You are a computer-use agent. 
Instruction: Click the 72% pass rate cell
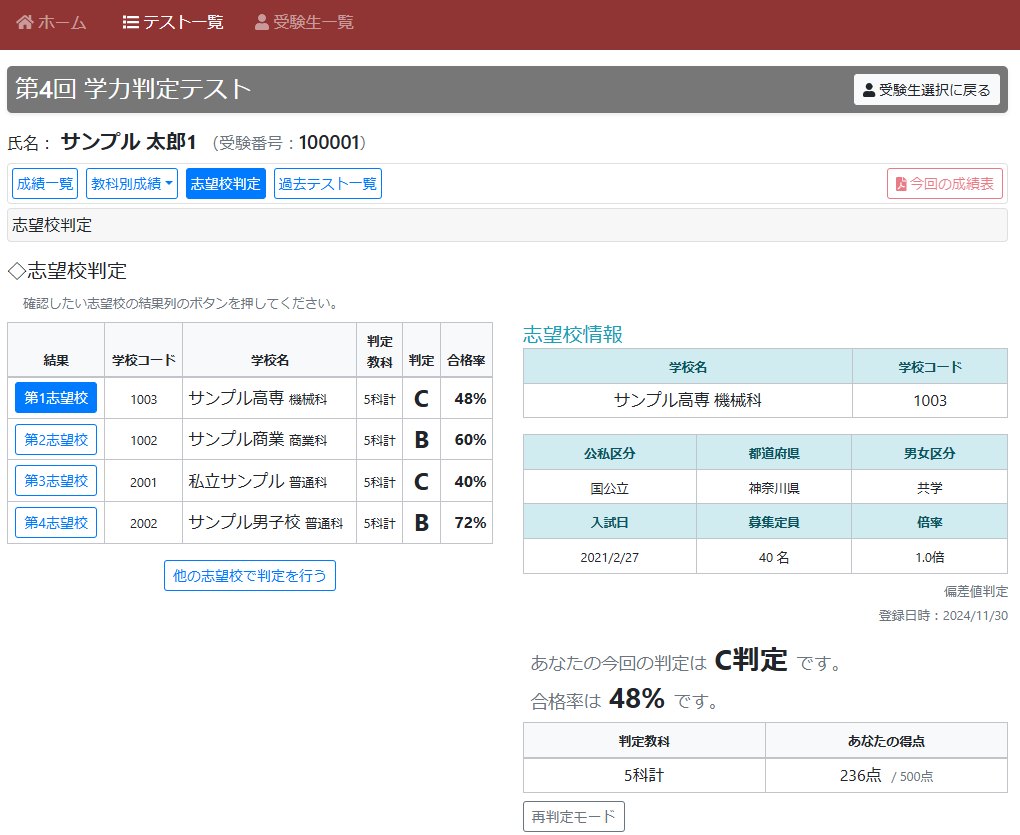467,522
